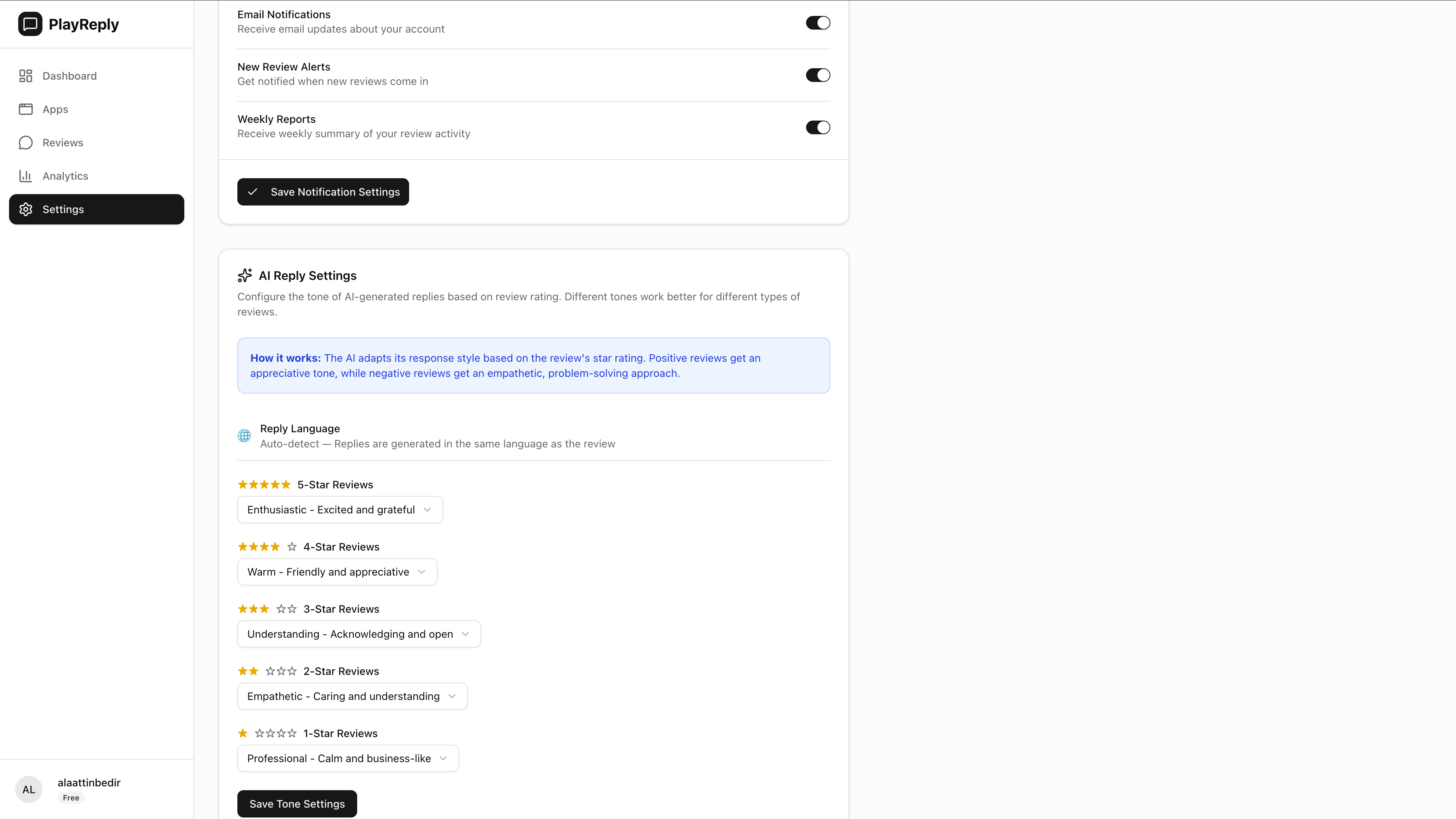Click the globe icon next to Reply Language
Viewport: 1456px width, 819px height.
[244, 435]
